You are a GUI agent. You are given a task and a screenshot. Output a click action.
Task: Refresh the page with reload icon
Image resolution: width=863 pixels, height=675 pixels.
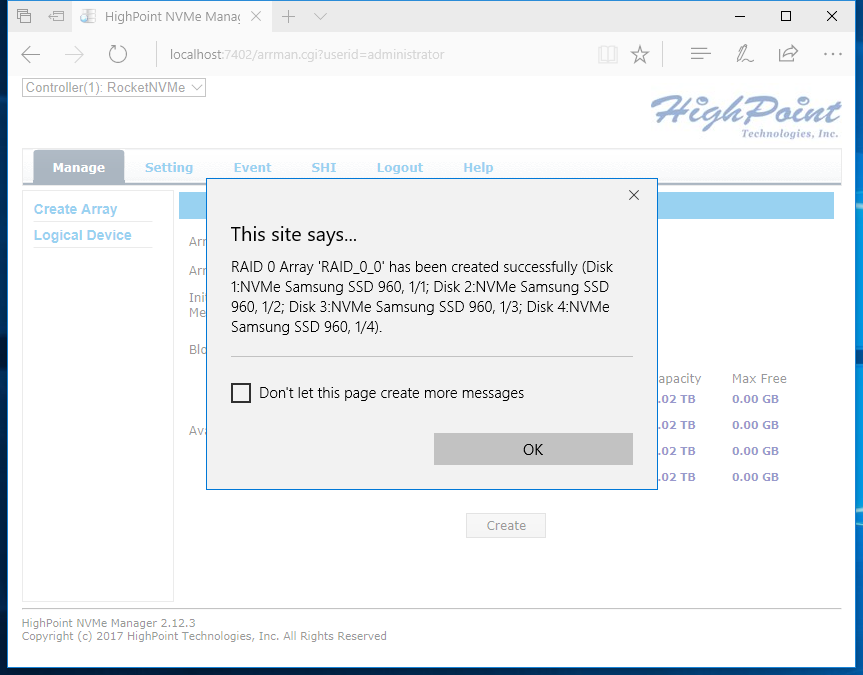pos(118,54)
